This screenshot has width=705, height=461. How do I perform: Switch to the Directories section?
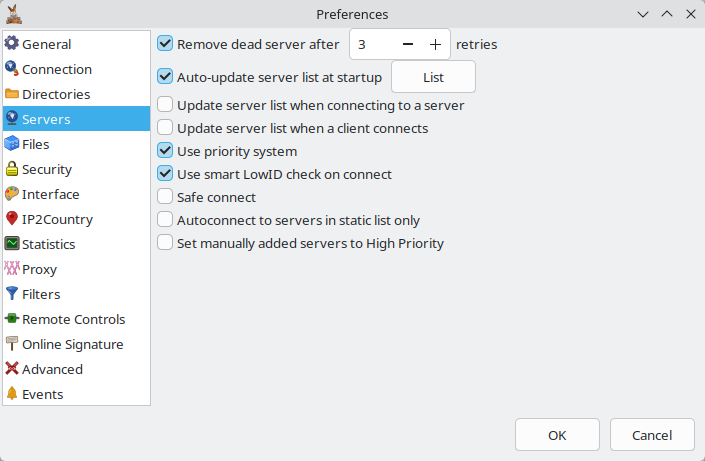tap(56, 94)
